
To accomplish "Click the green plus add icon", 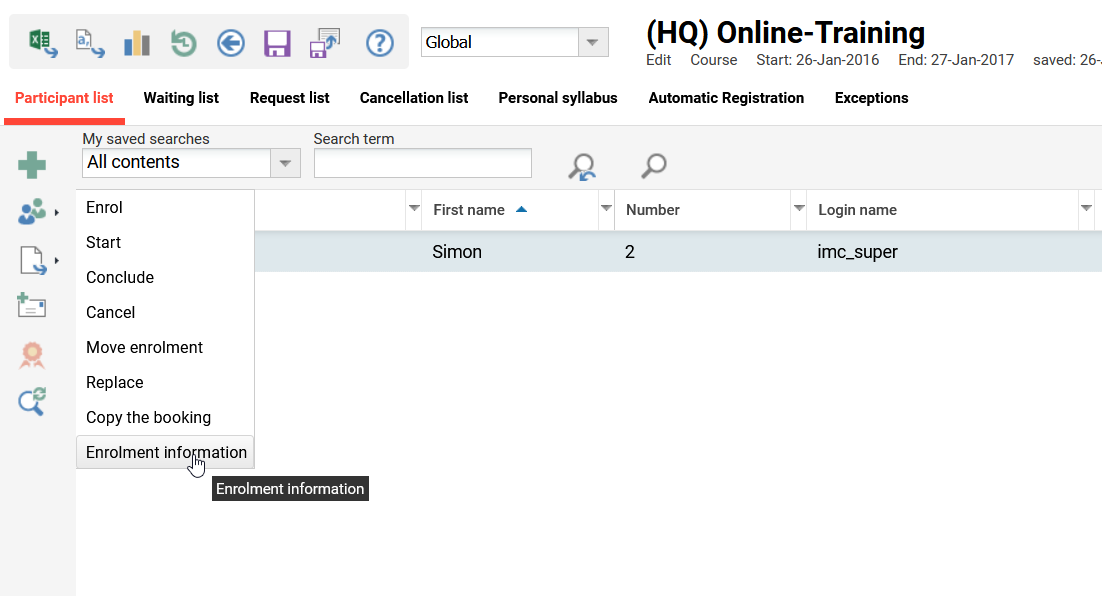I will (32, 166).
